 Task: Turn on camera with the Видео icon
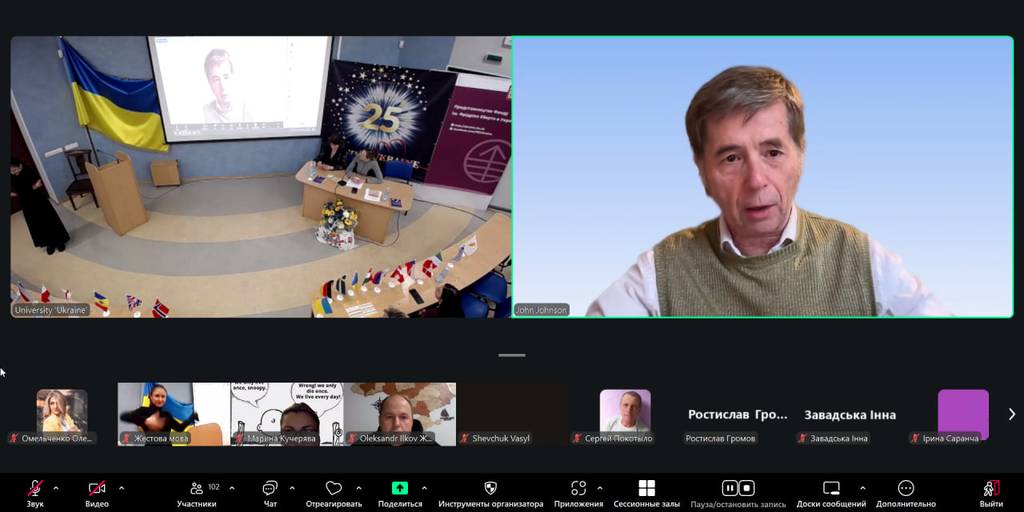[x=97, y=488]
